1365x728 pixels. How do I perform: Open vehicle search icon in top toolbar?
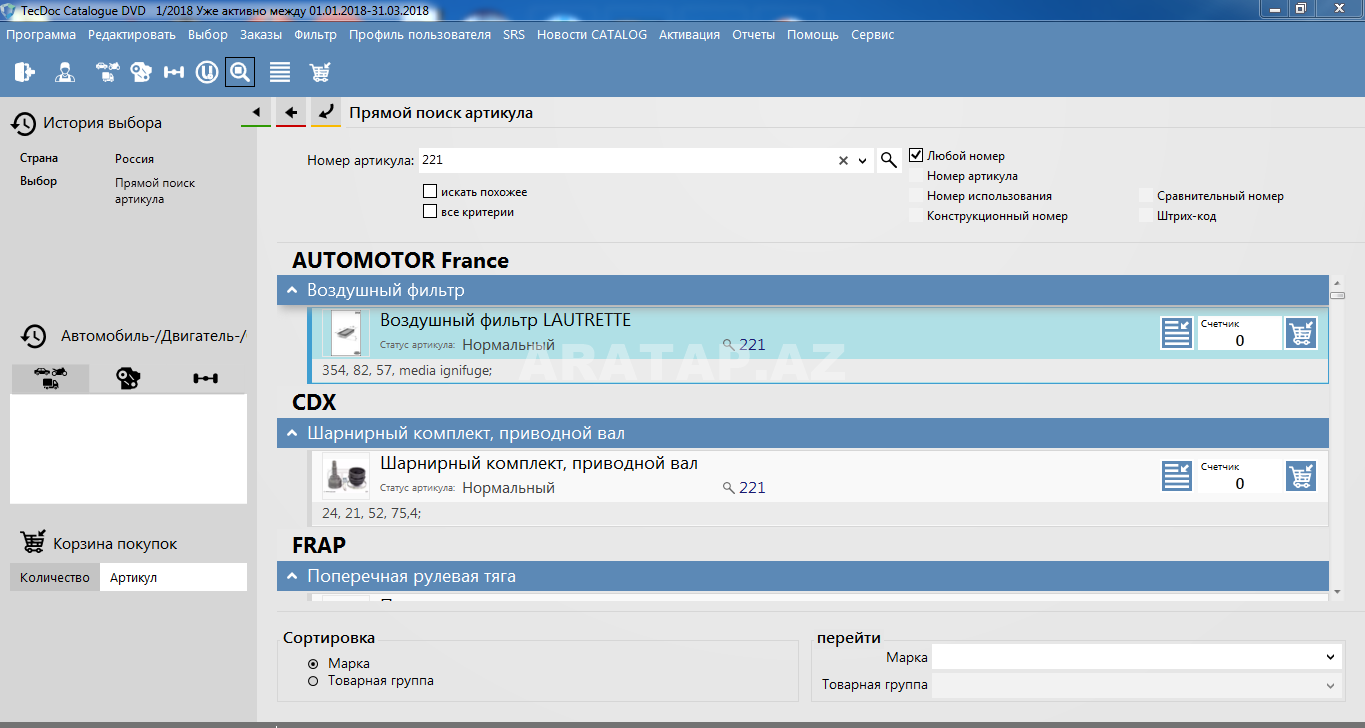point(107,72)
